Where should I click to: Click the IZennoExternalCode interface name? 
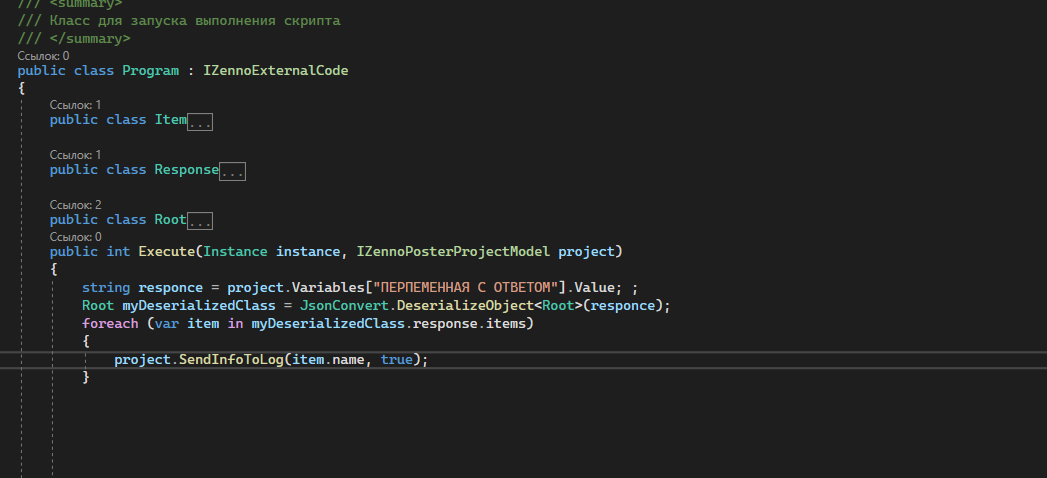[x=275, y=71]
